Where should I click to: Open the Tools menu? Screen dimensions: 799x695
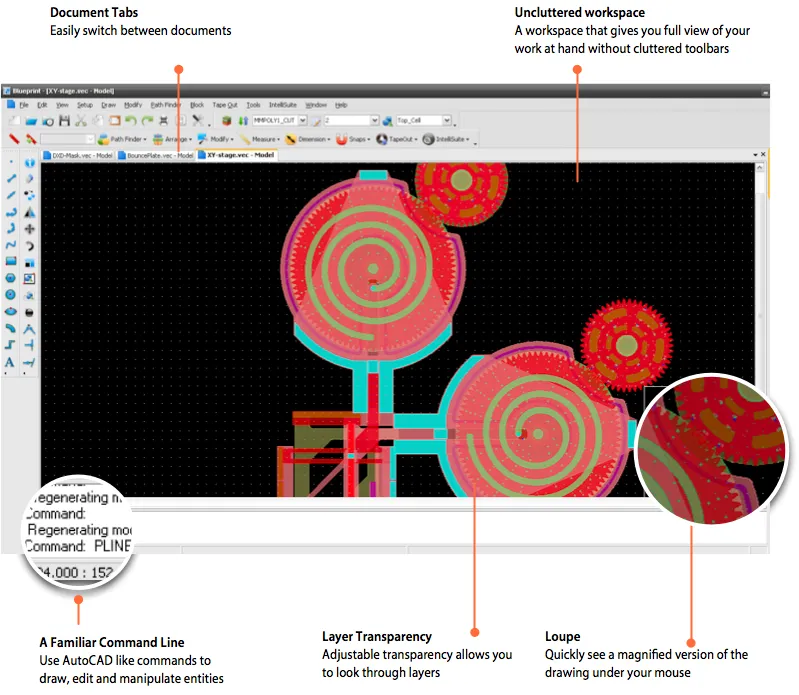(253, 105)
